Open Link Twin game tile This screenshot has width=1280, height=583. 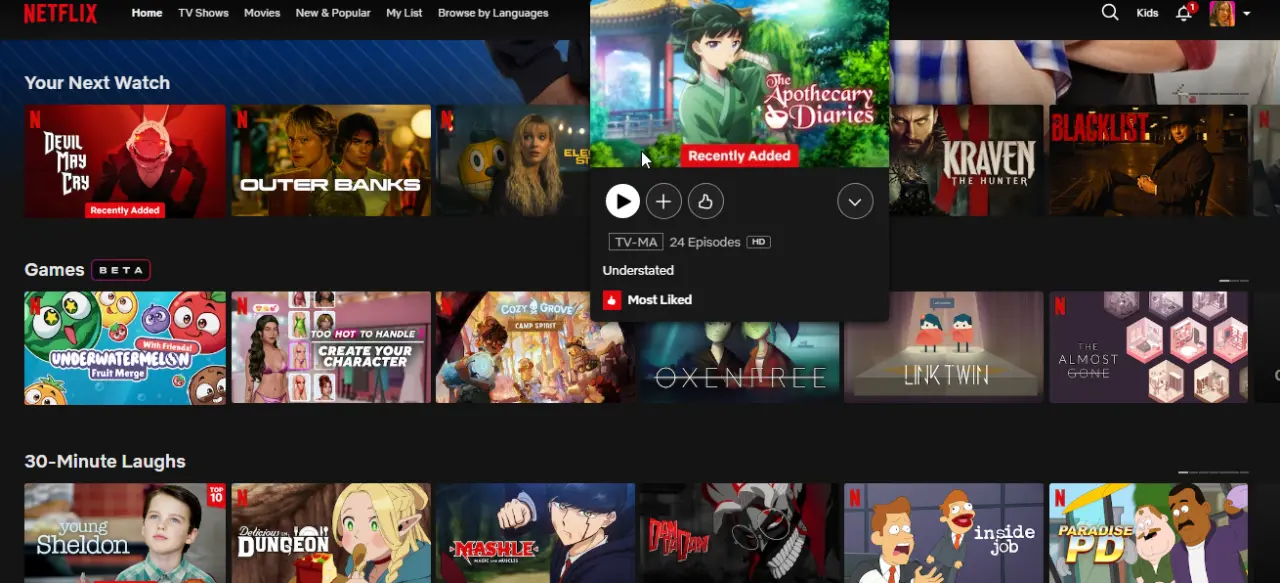[x=943, y=347]
